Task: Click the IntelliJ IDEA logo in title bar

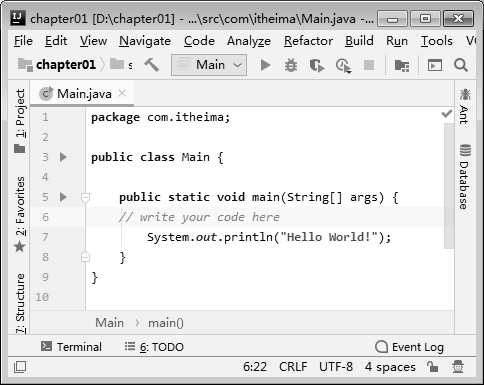Action: coord(17,18)
